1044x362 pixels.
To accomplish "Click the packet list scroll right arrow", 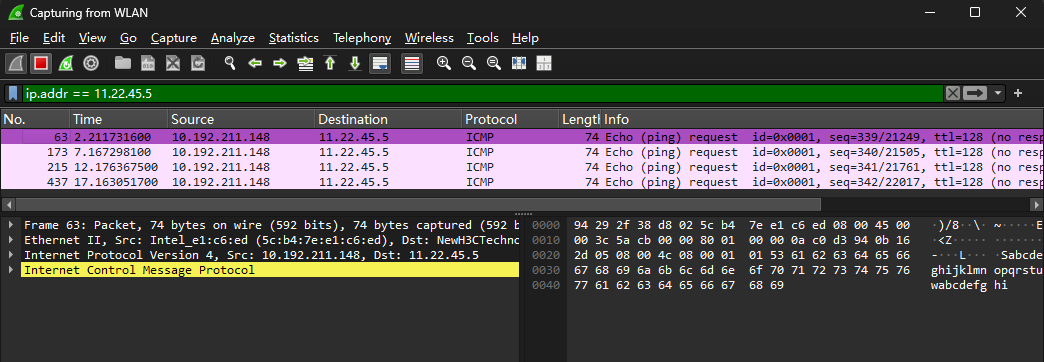I will (1036, 204).
